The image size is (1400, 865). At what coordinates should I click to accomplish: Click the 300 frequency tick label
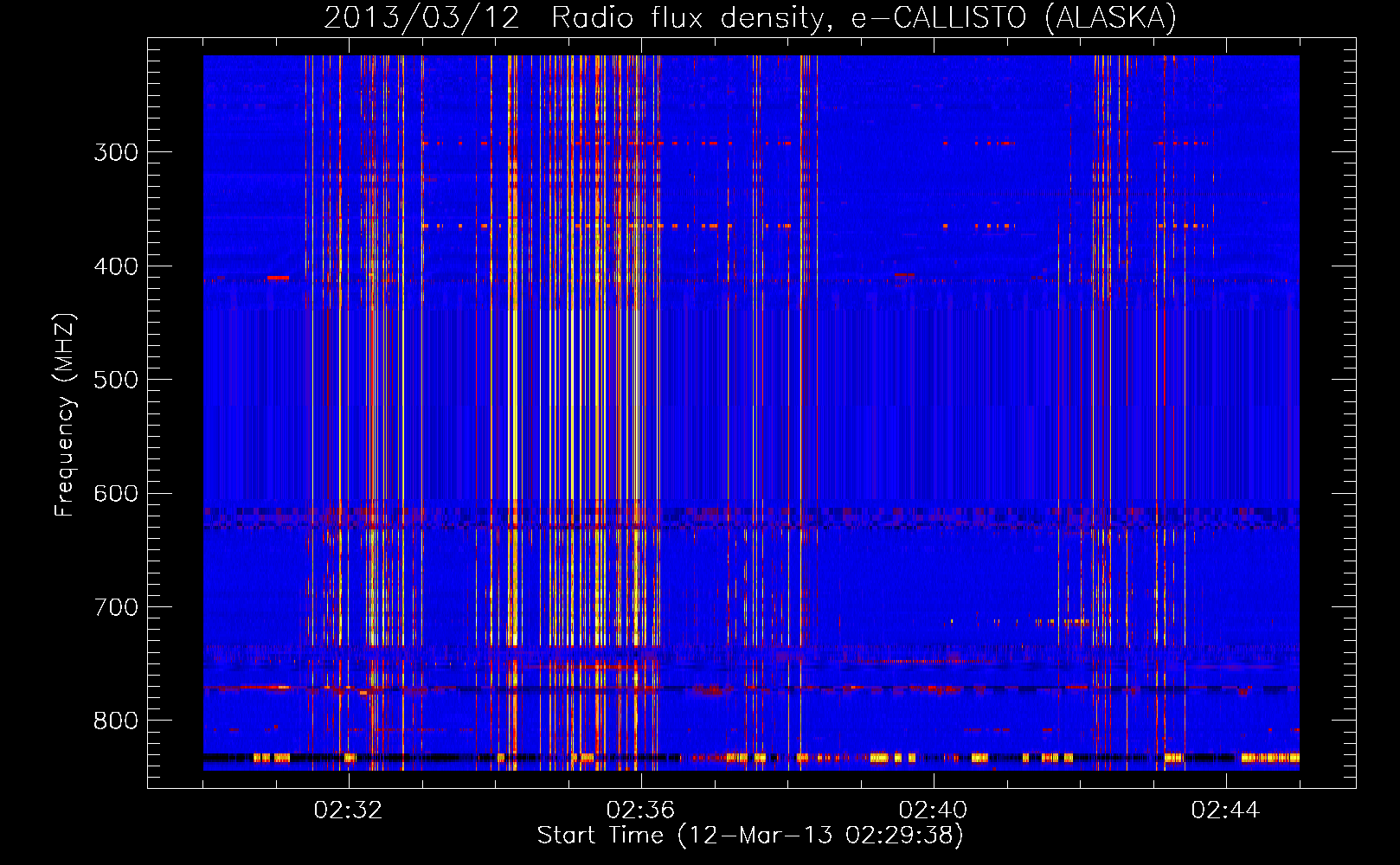(x=116, y=152)
